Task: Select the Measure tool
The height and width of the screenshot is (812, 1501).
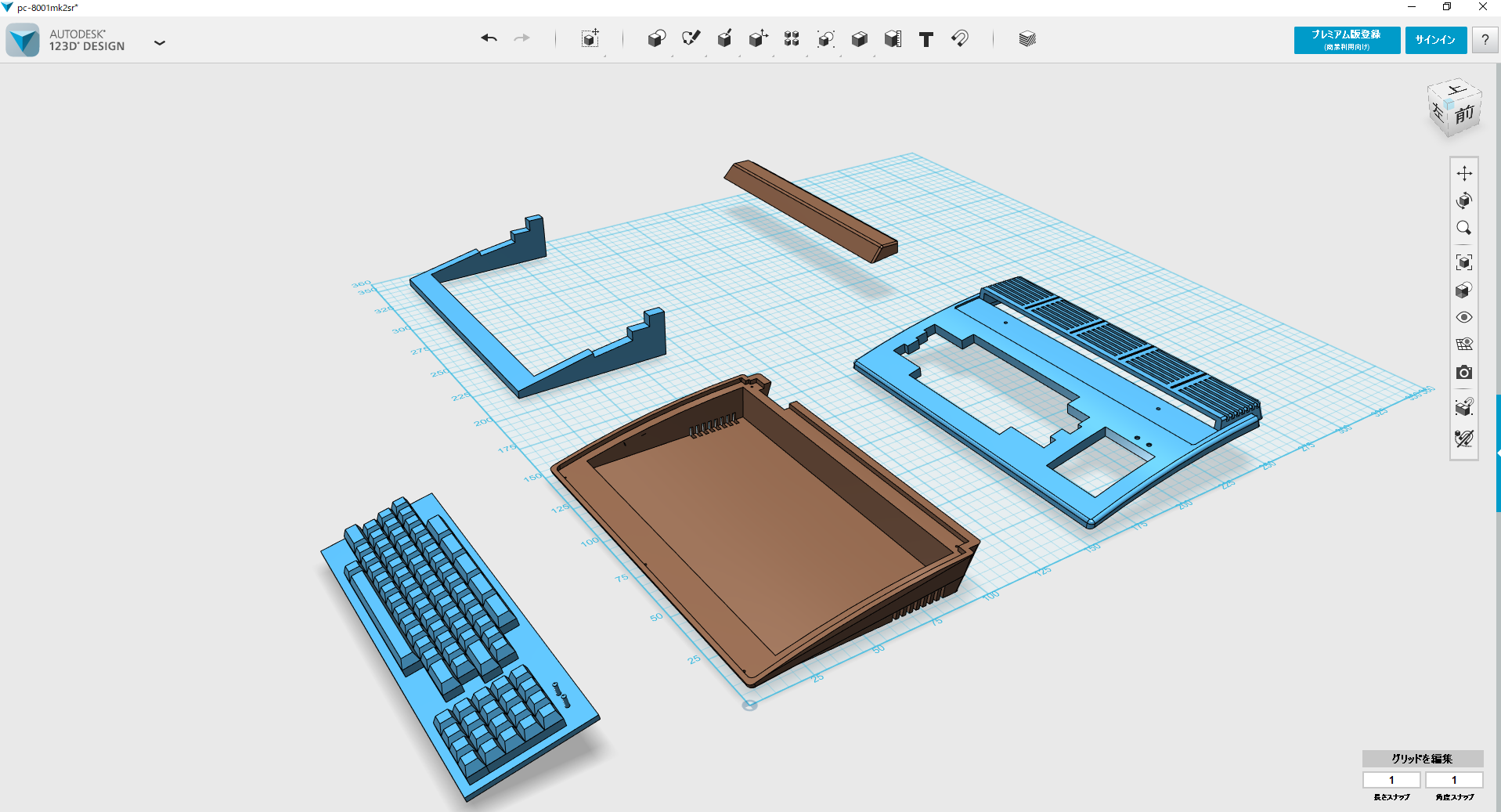Action: point(892,38)
